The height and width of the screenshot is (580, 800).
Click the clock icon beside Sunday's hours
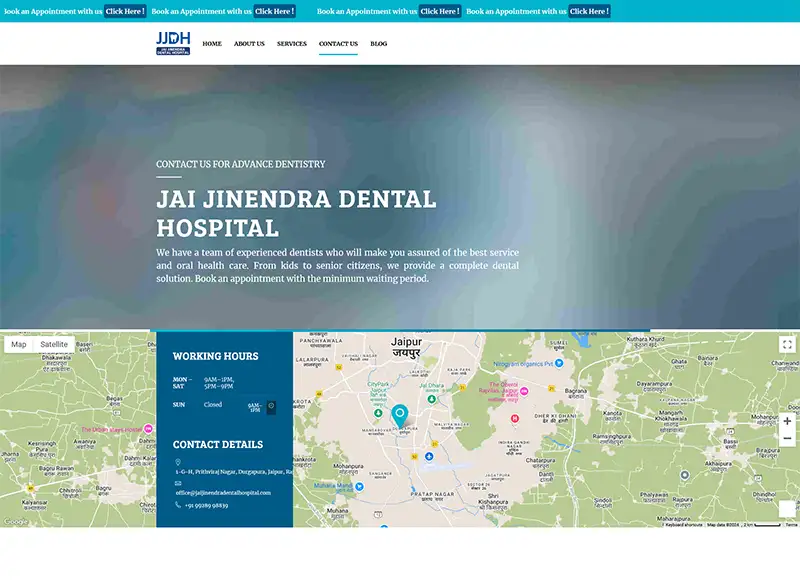pyautogui.click(x=271, y=407)
